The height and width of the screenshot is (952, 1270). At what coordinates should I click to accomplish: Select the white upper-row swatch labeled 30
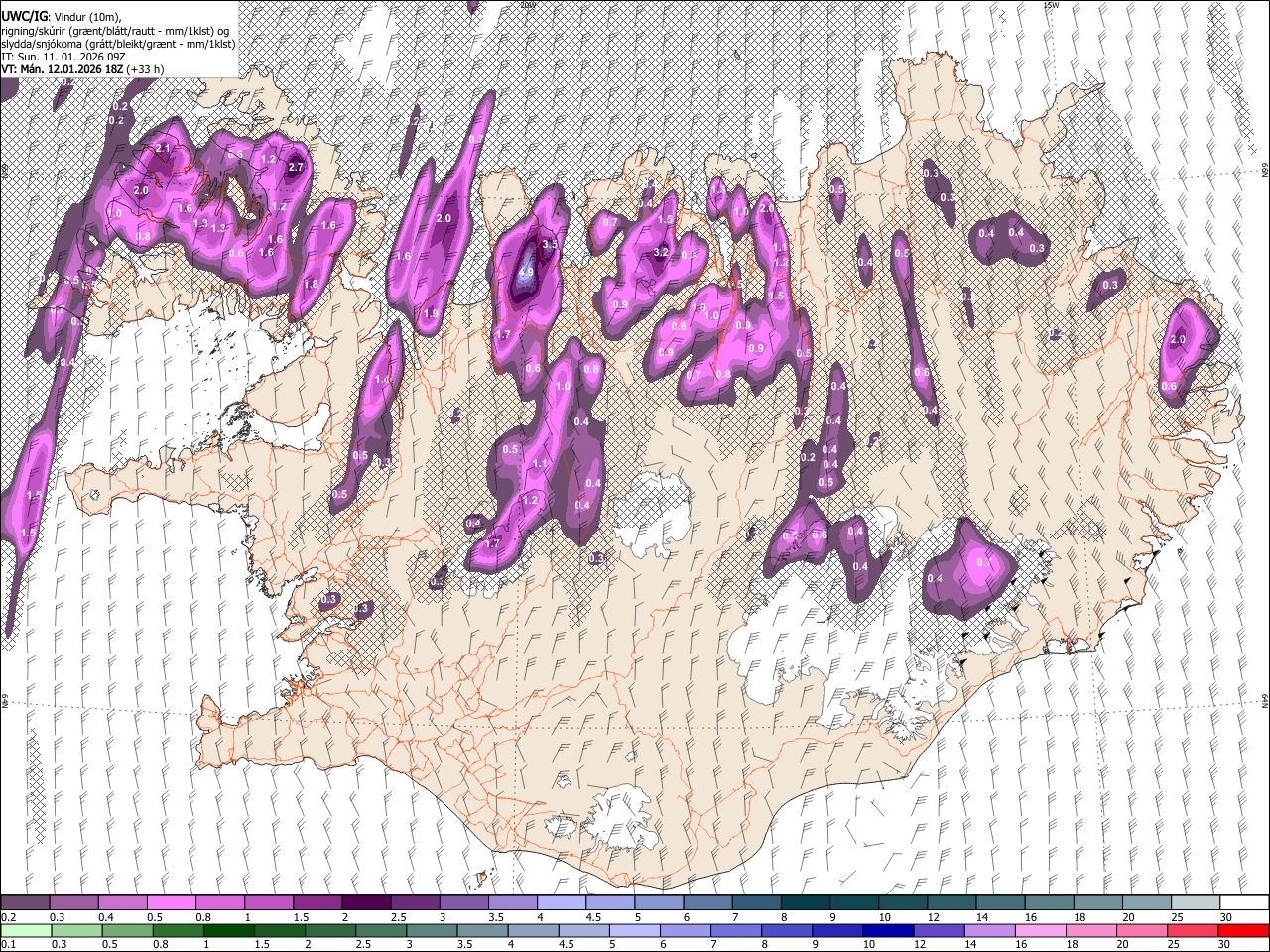click(1245, 903)
